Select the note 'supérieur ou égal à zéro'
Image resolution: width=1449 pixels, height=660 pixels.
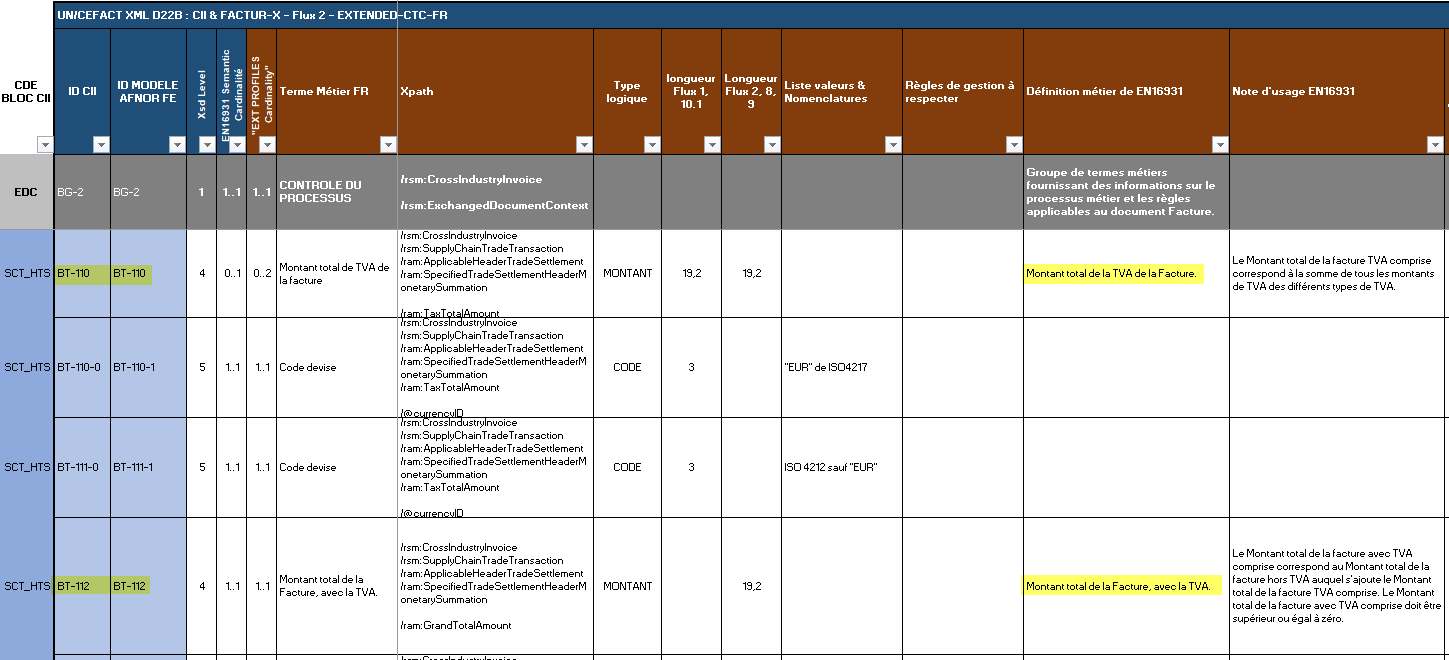[1338, 586]
